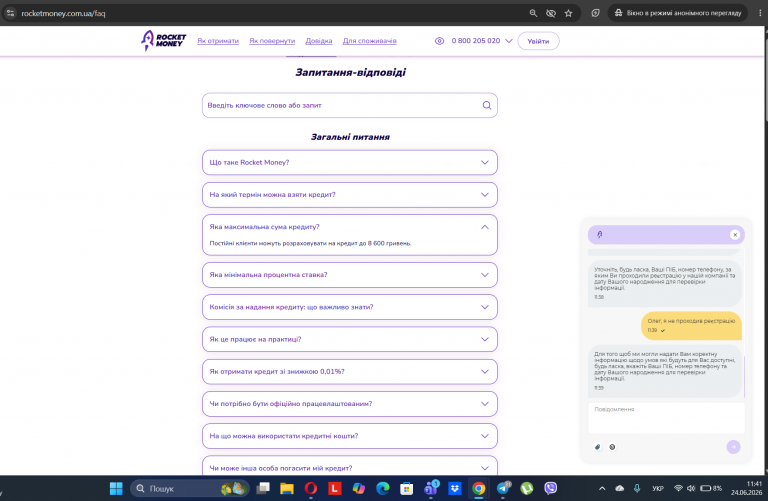The height and width of the screenshot is (501, 768).
Task: Click the eye accessibility icon near phone number
Action: tap(439, 41)
